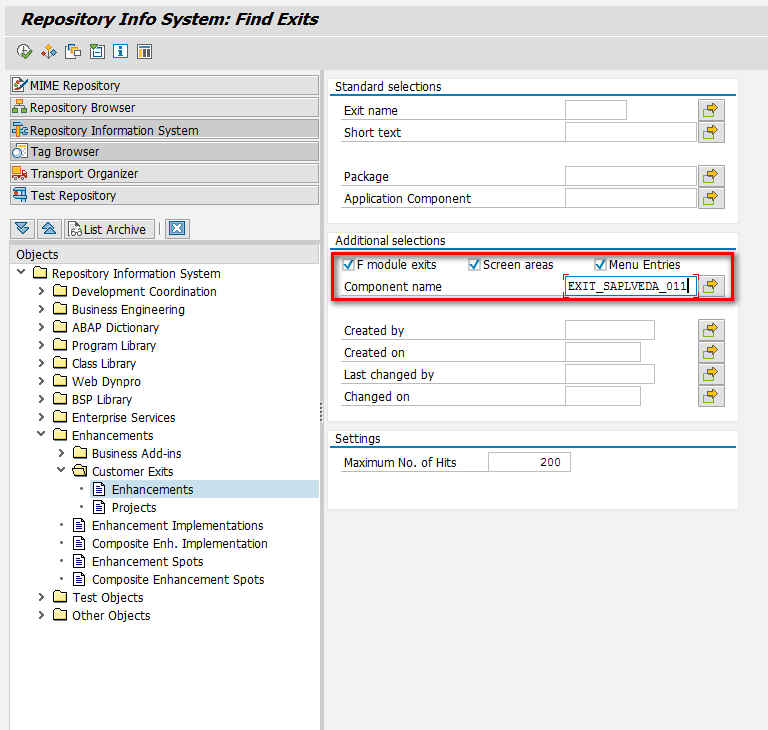Expand the BSP Library folder

pos(41,399)
